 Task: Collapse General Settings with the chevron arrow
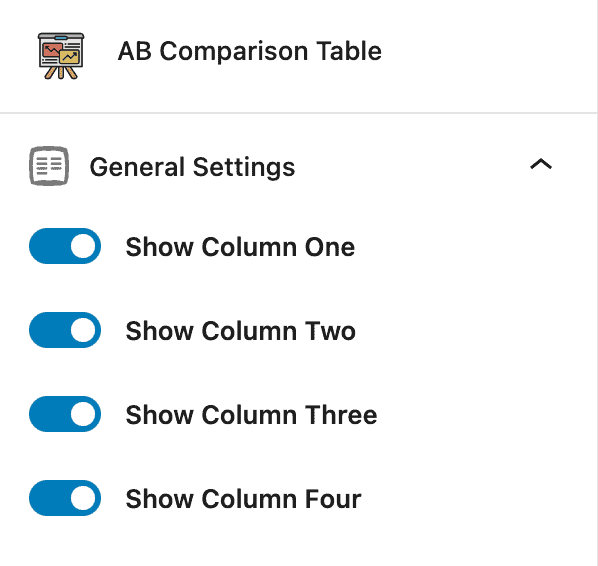pyautogui.click(x=541, y=164)
